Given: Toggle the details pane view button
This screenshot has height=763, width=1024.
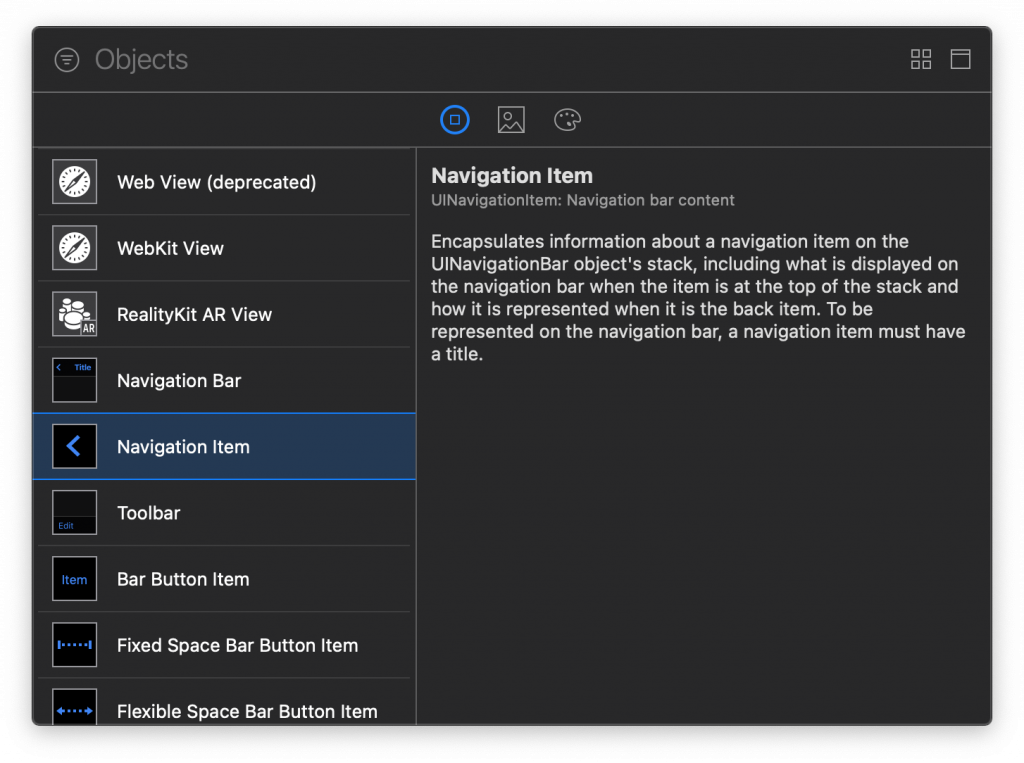Looking at the screenshot, I should (x=960, y=60).
